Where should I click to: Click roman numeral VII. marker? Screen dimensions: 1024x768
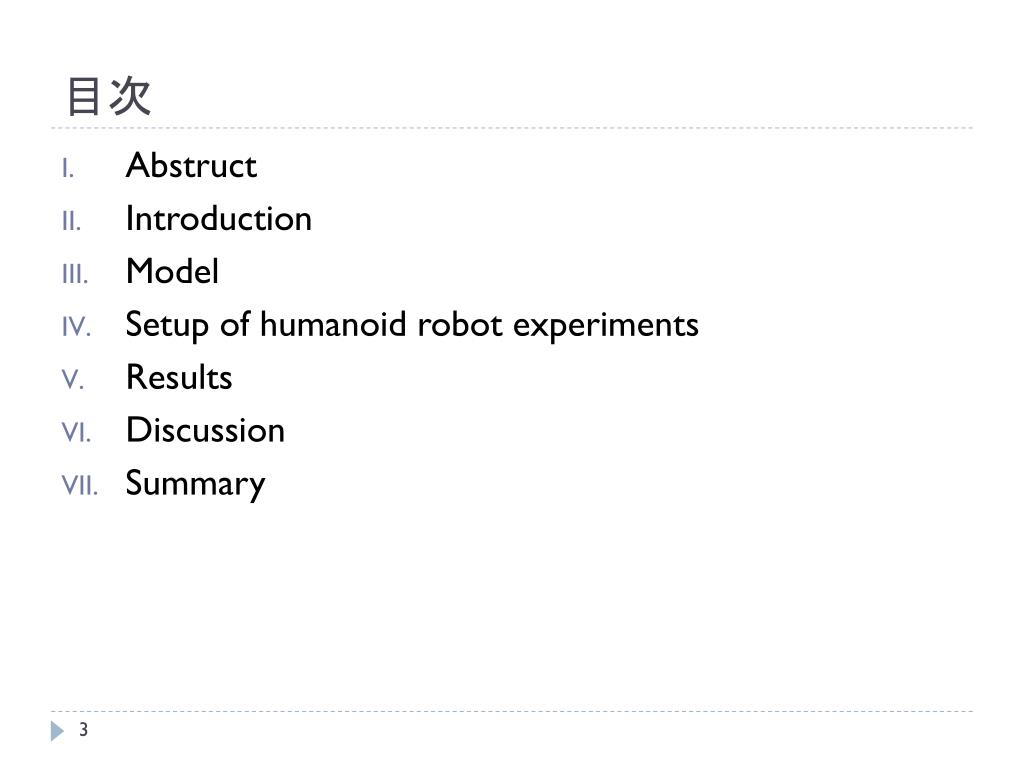pyautogui.click(x=80, y=485)
